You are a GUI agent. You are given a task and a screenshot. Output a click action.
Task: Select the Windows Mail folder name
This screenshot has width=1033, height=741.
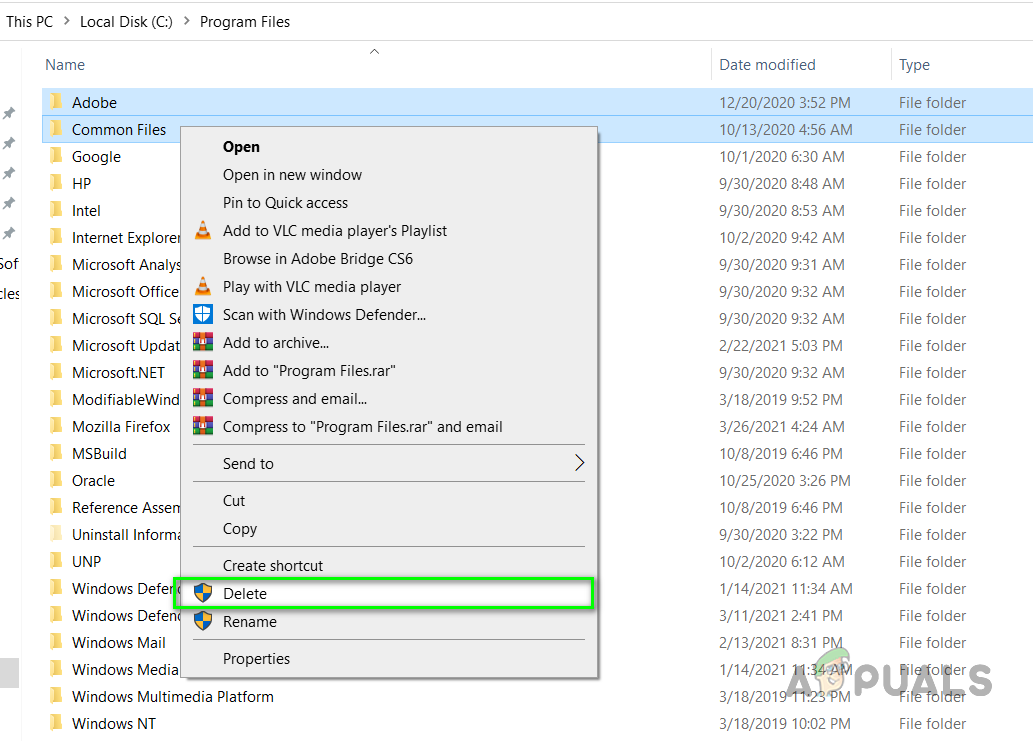[x=119, y=642]
